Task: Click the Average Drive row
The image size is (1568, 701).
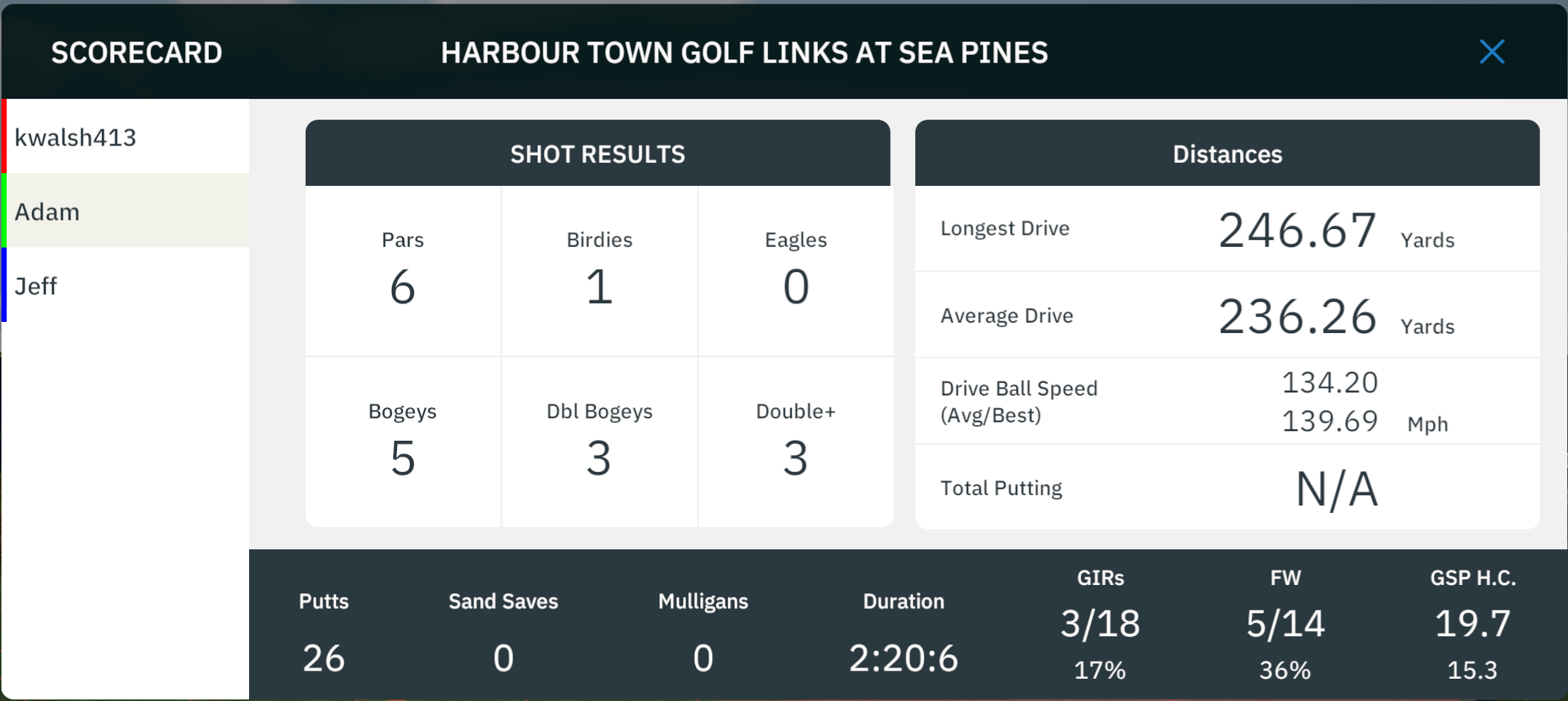Action: [x=1227, y=315]
